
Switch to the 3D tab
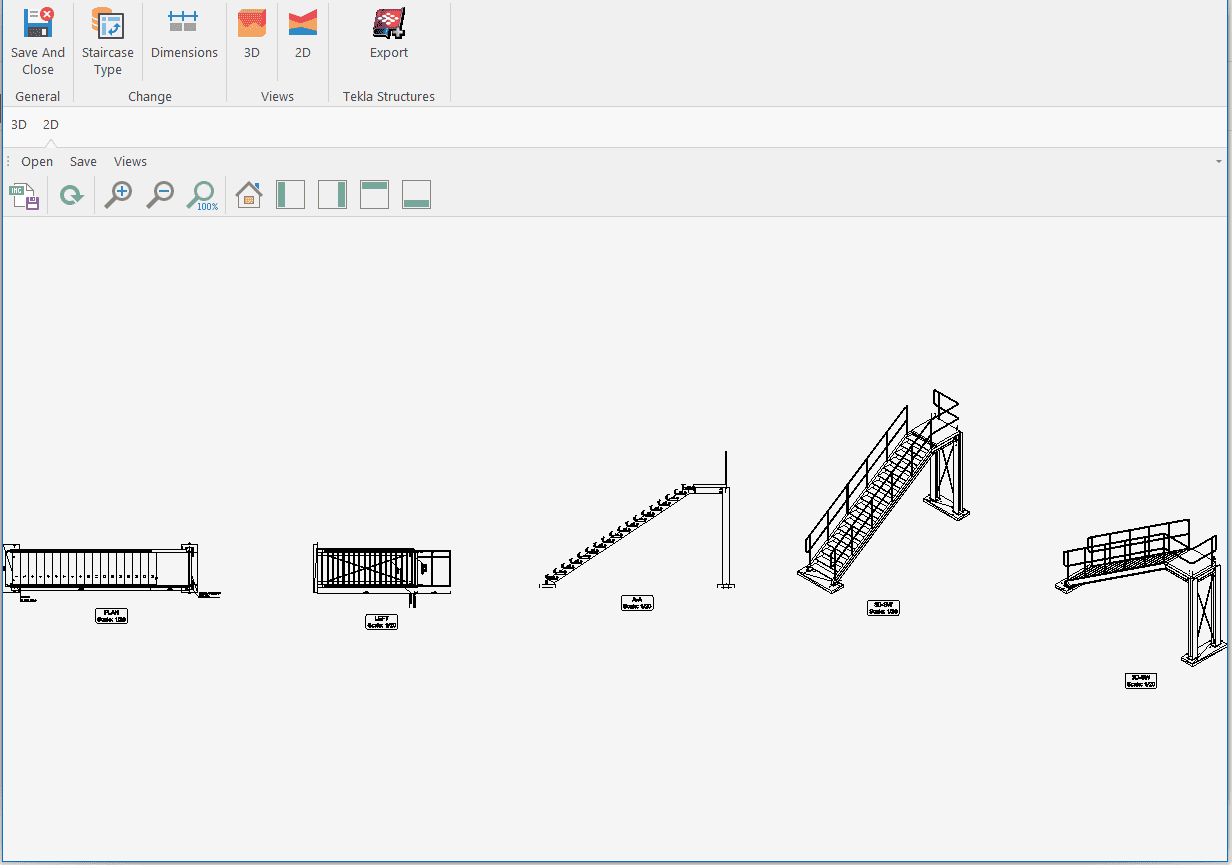pyautogui.click(x=19, y=125)
